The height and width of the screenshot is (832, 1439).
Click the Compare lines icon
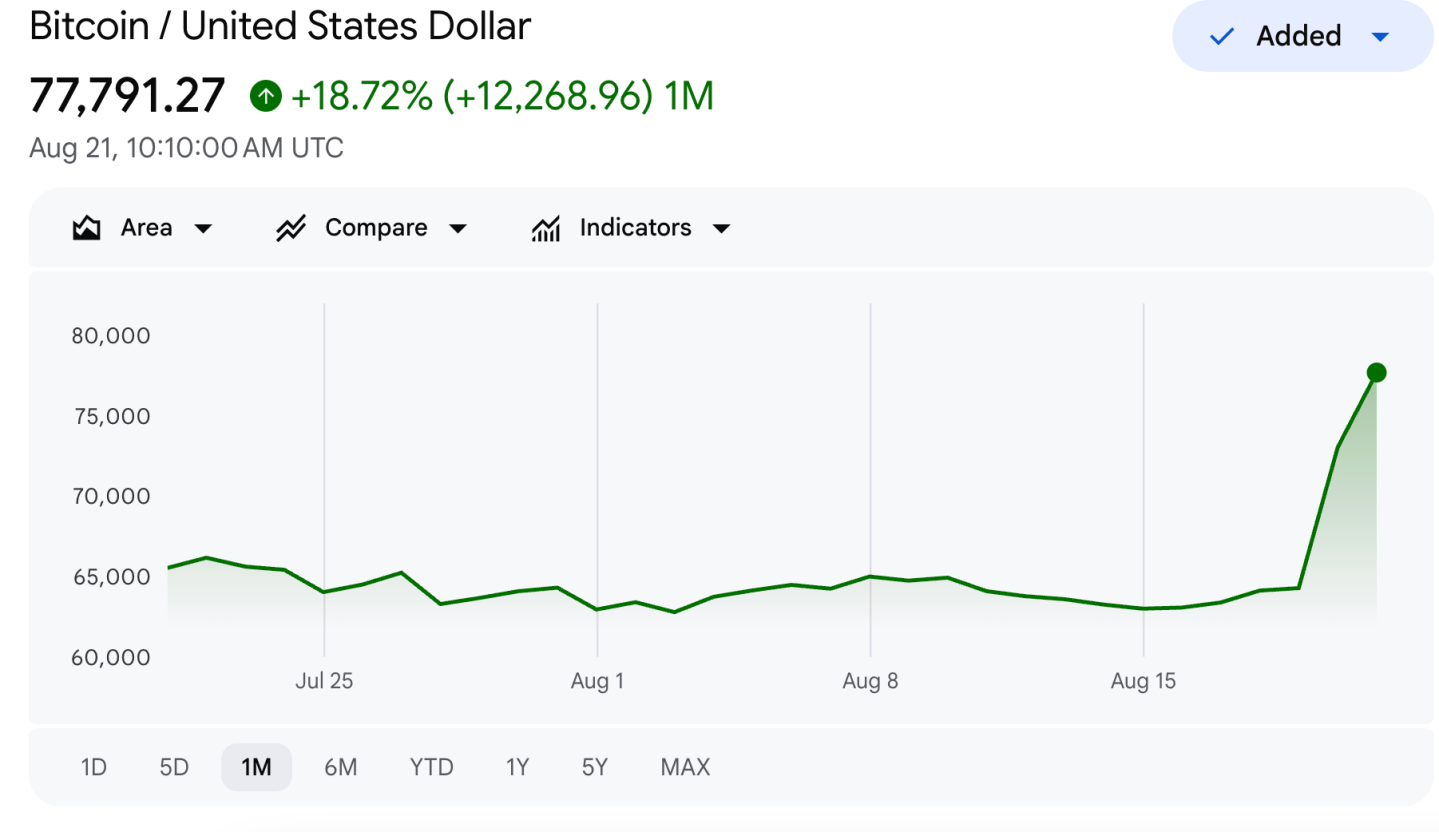[290, 228]
